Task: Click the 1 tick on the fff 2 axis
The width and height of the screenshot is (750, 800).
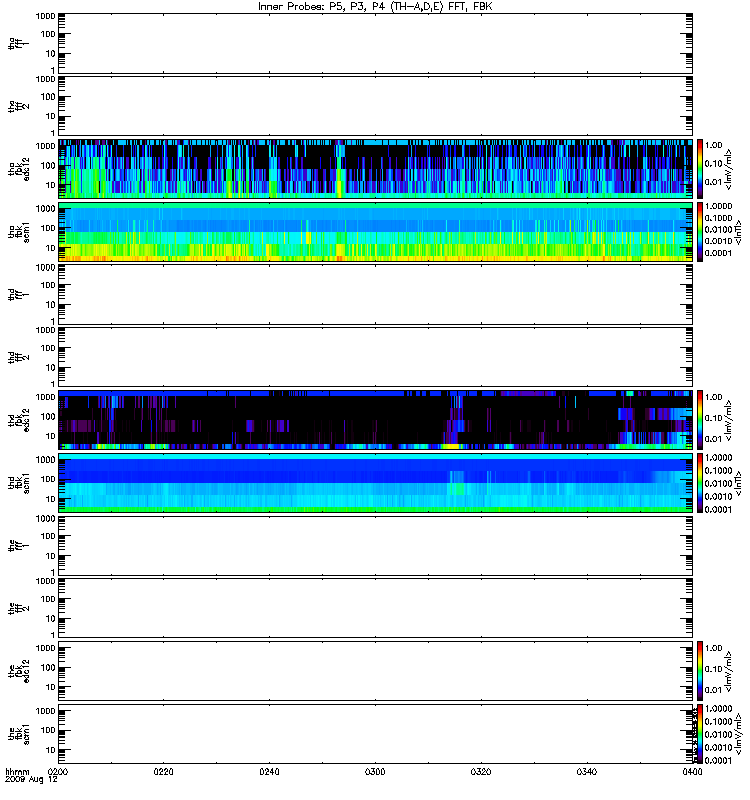Action: click(x=53, y=635)
